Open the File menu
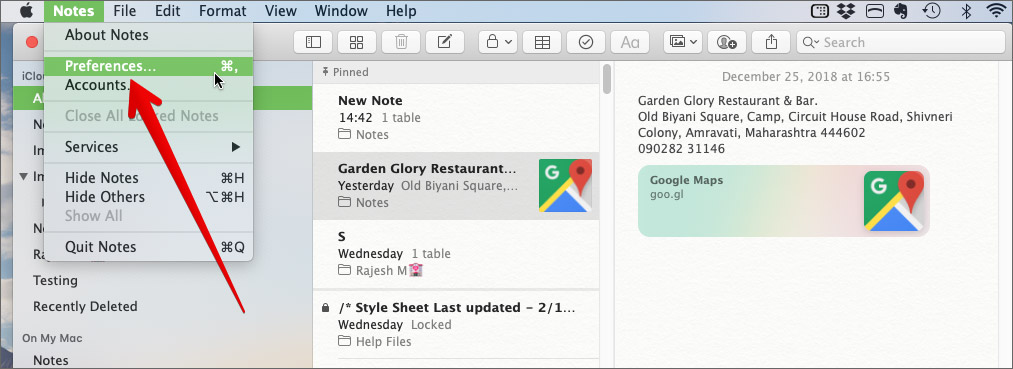The width and height of the screenshot is (1013, 369). pos(124,11)
